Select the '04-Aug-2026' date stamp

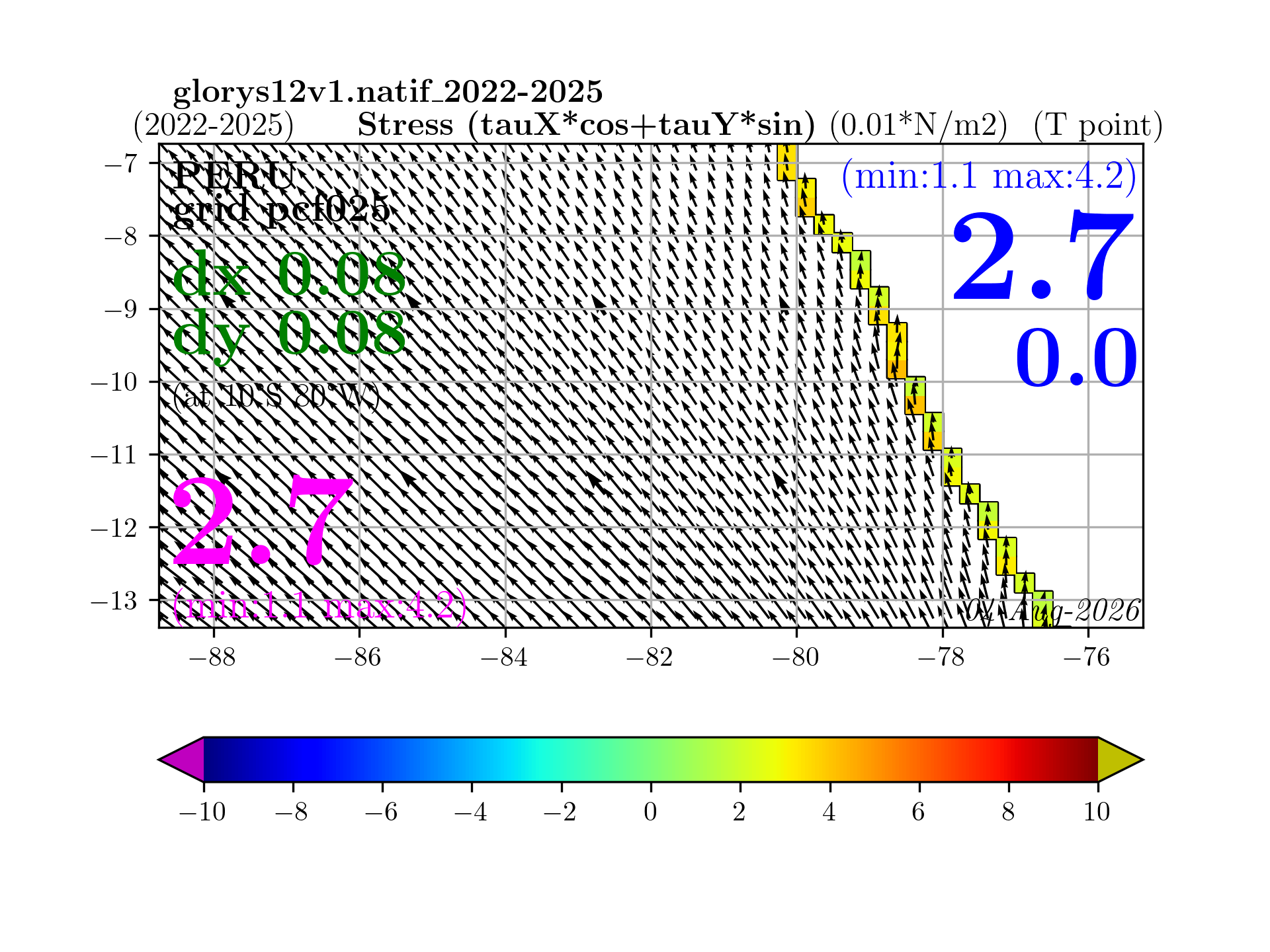pos(1053,611)
